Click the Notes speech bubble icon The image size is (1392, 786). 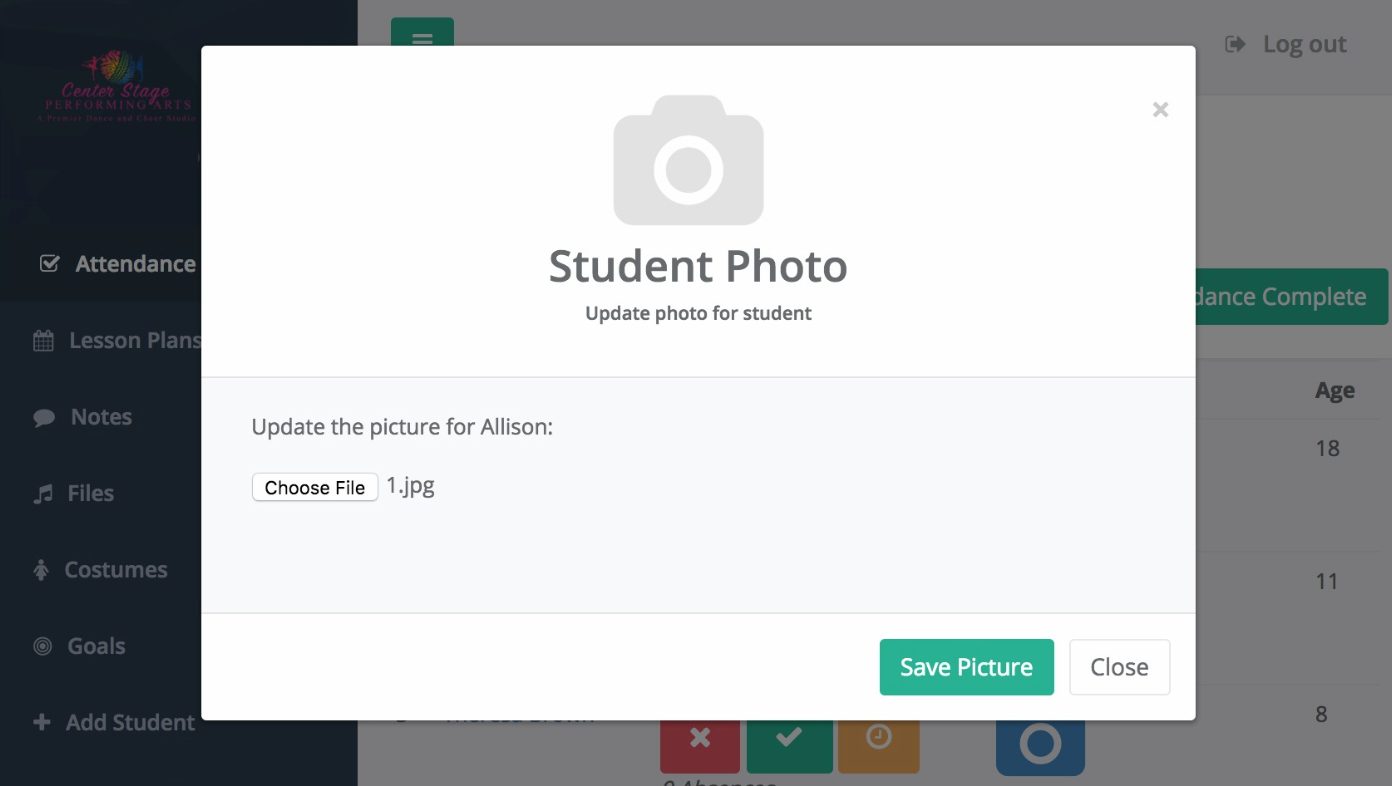[43, 418]
